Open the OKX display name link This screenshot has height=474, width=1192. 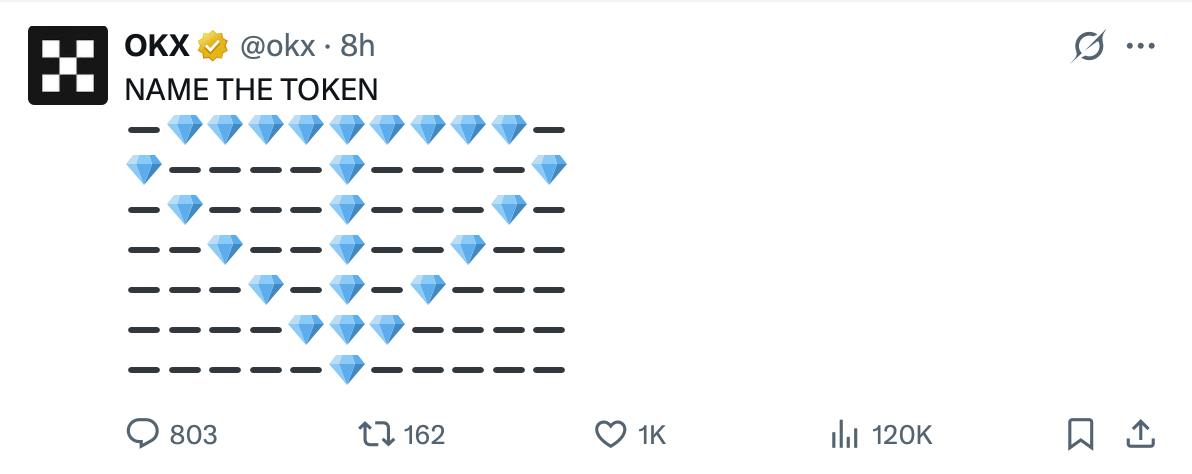point(157,46)
